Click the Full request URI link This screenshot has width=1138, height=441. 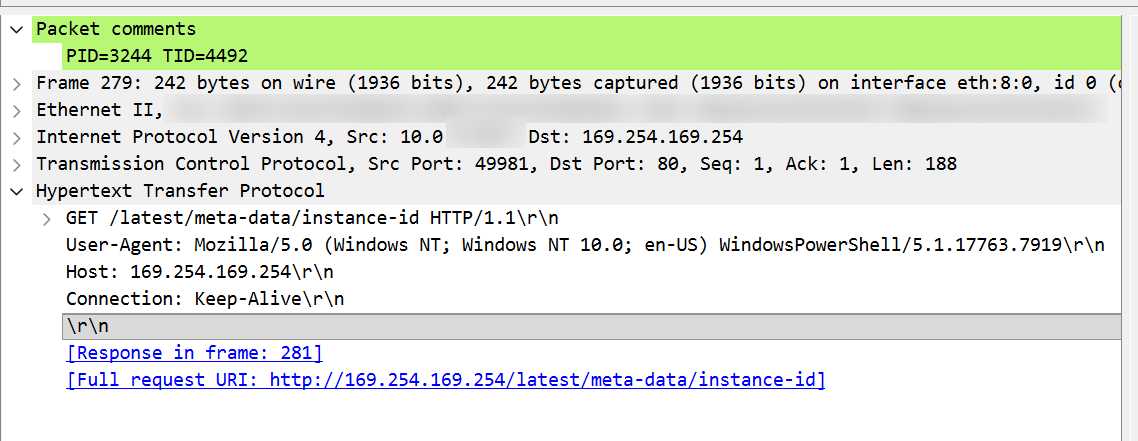(445, 380)
